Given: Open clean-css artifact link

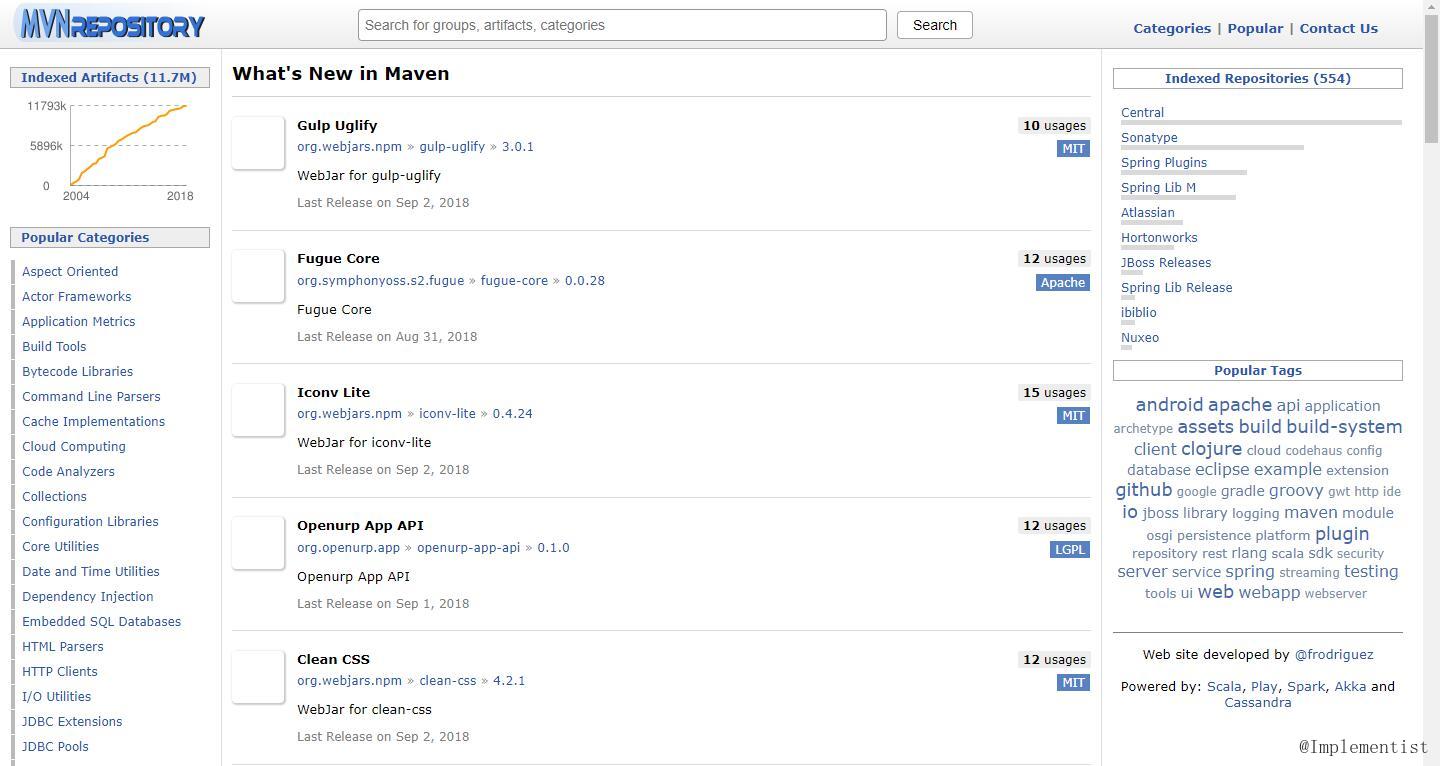Looking at the screenshot, I should (x=448, y=680).
